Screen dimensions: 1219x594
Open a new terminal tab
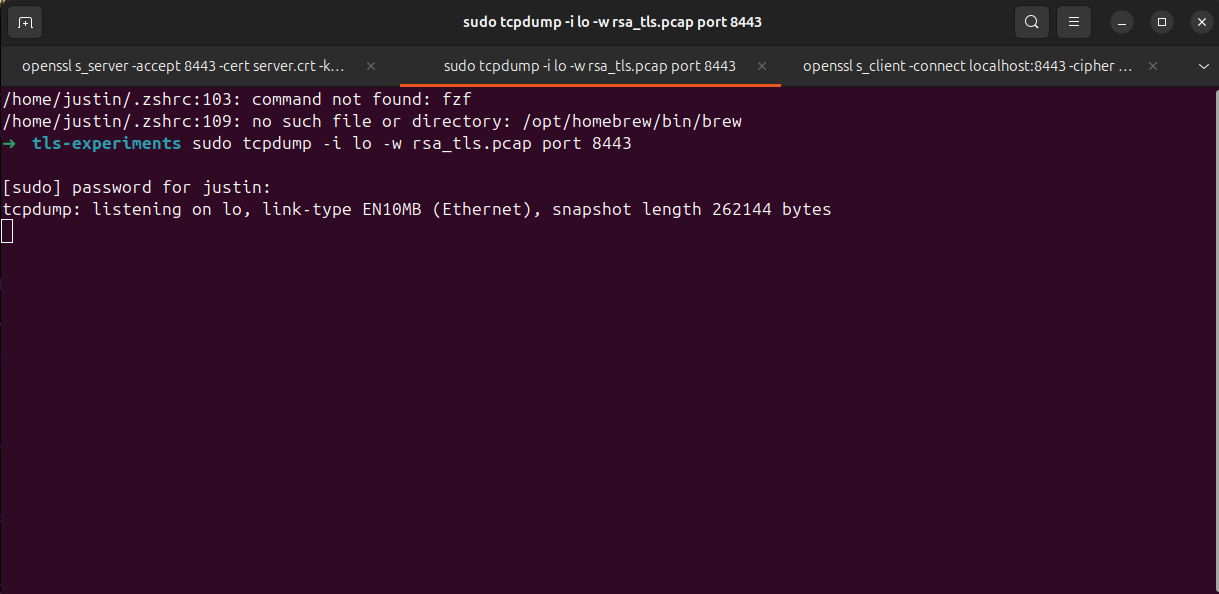click(25, 22)
